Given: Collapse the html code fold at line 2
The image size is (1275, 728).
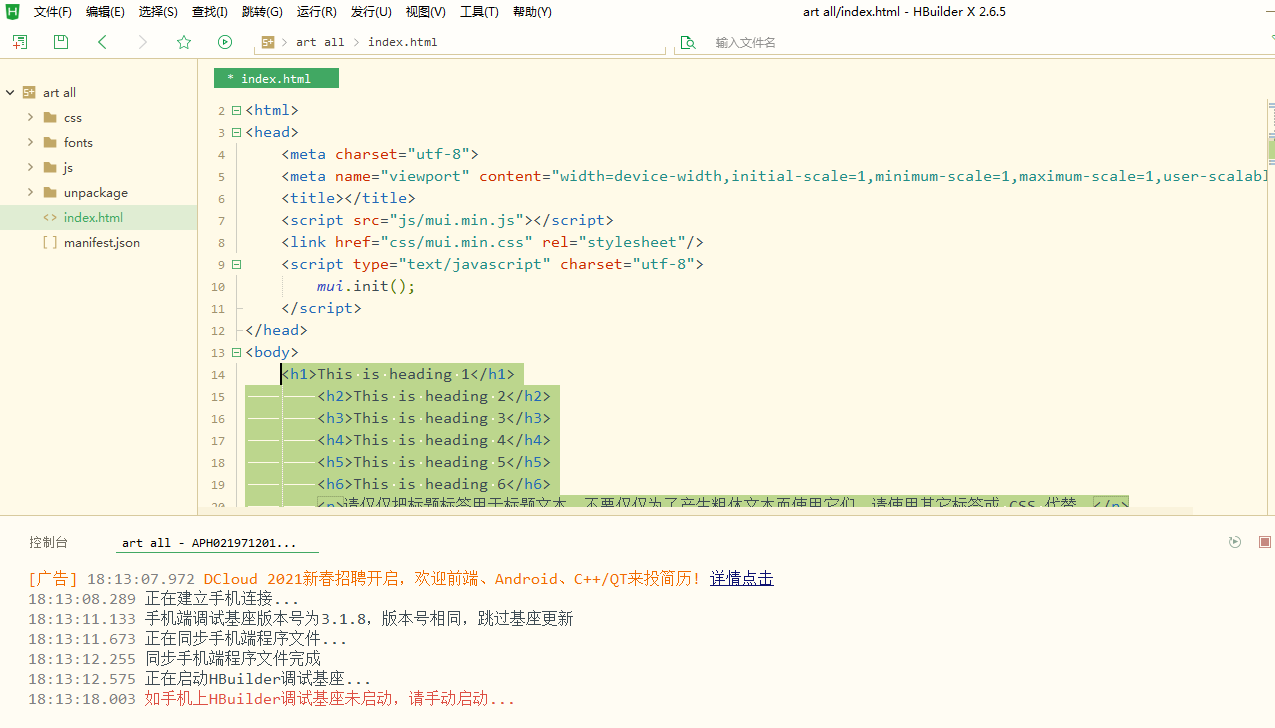Looking at the screenshot, I should click(235, 110).
